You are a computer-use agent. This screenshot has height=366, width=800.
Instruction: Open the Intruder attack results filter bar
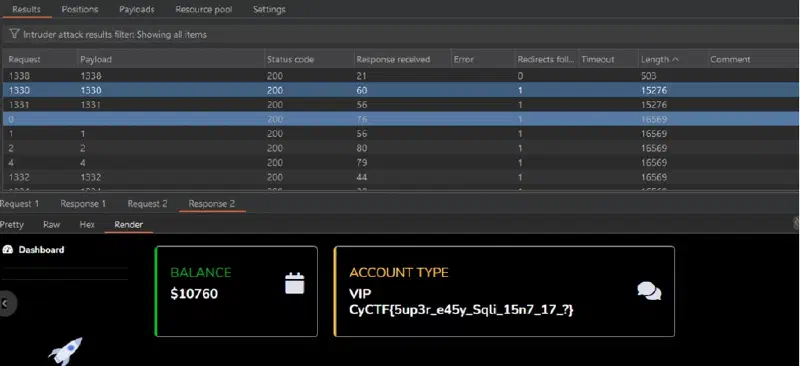click(x=401, y=35)
